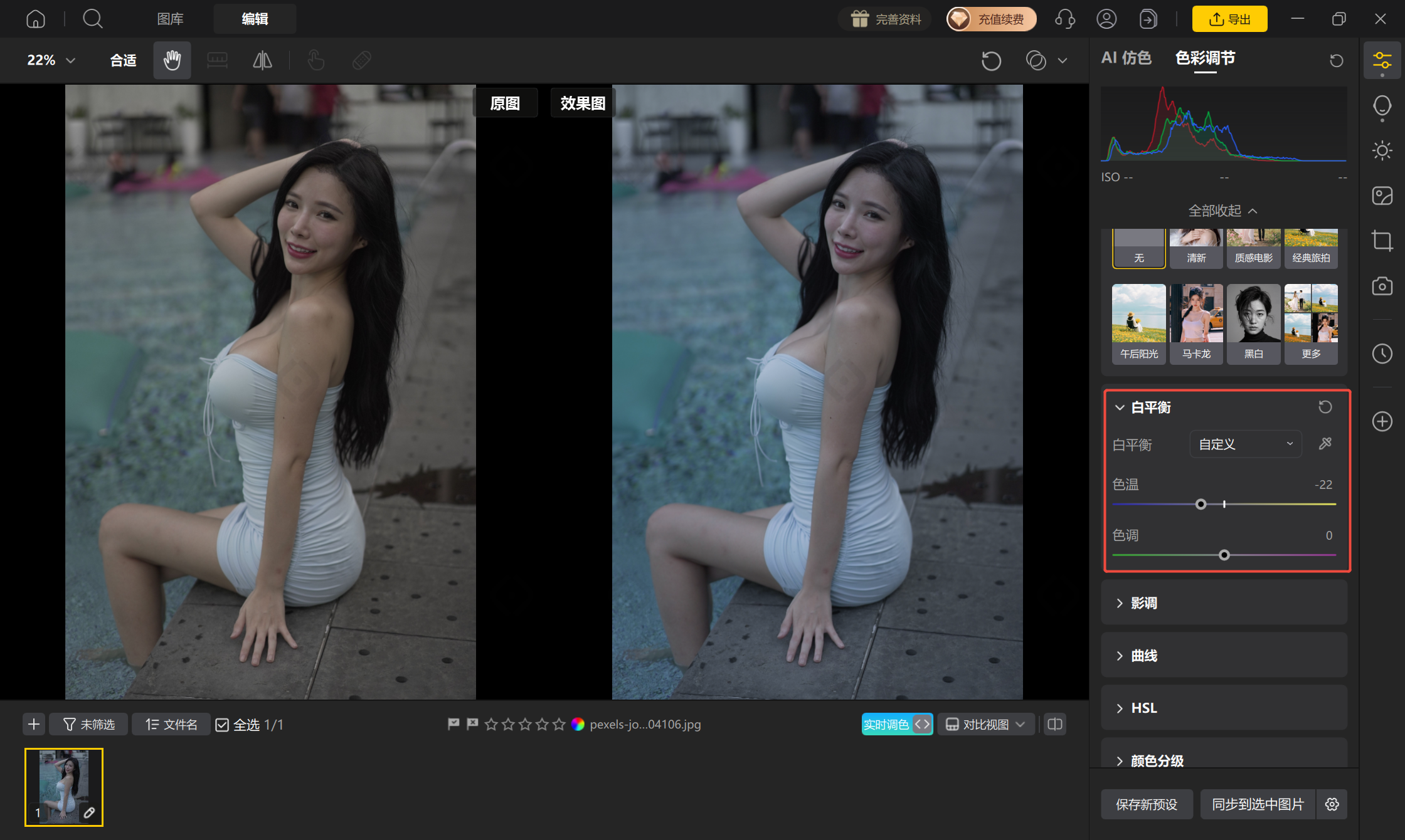Image resolution: width=1405 pixels, height=840 pixels.
Task: Click the flip mirror tool icon
Action: tap(262, 60)
